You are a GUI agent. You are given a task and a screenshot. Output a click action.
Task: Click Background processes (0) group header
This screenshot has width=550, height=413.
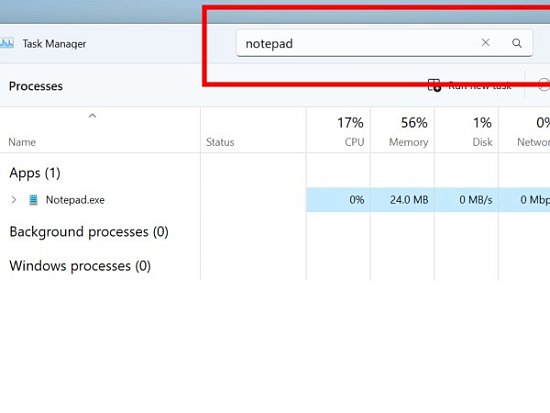(89, 232)
